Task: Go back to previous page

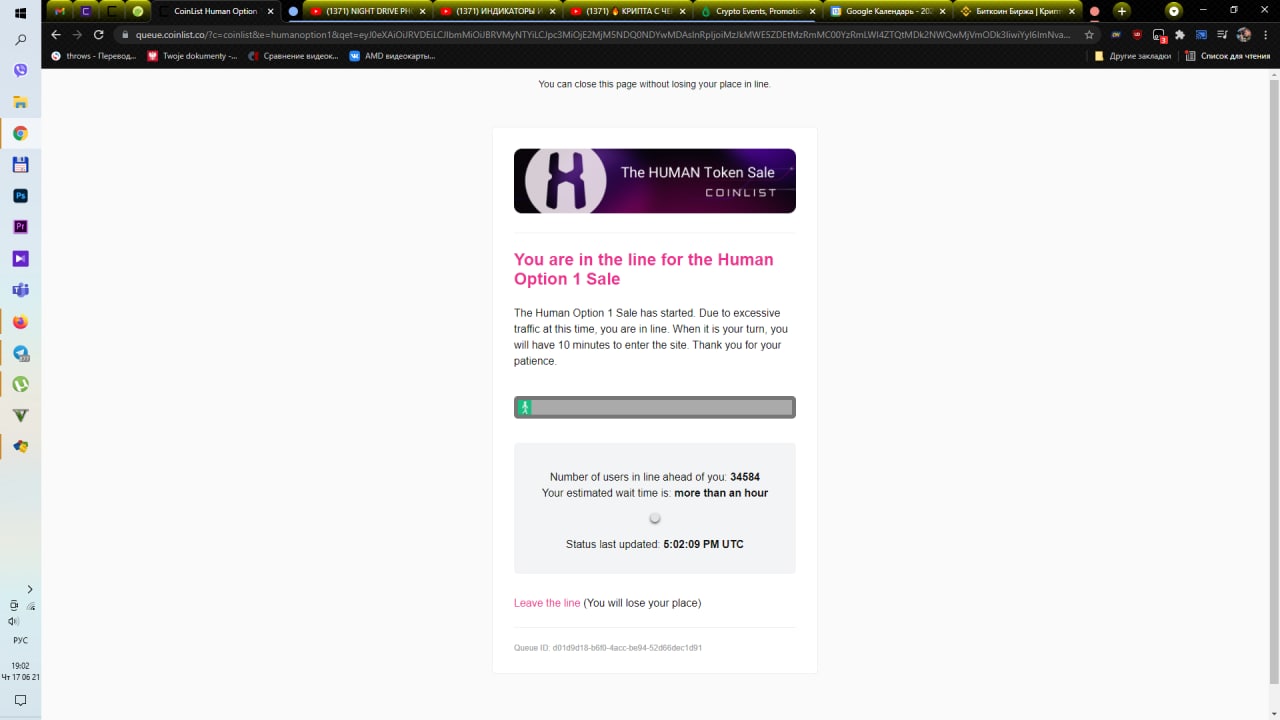Action: (56, 34)
